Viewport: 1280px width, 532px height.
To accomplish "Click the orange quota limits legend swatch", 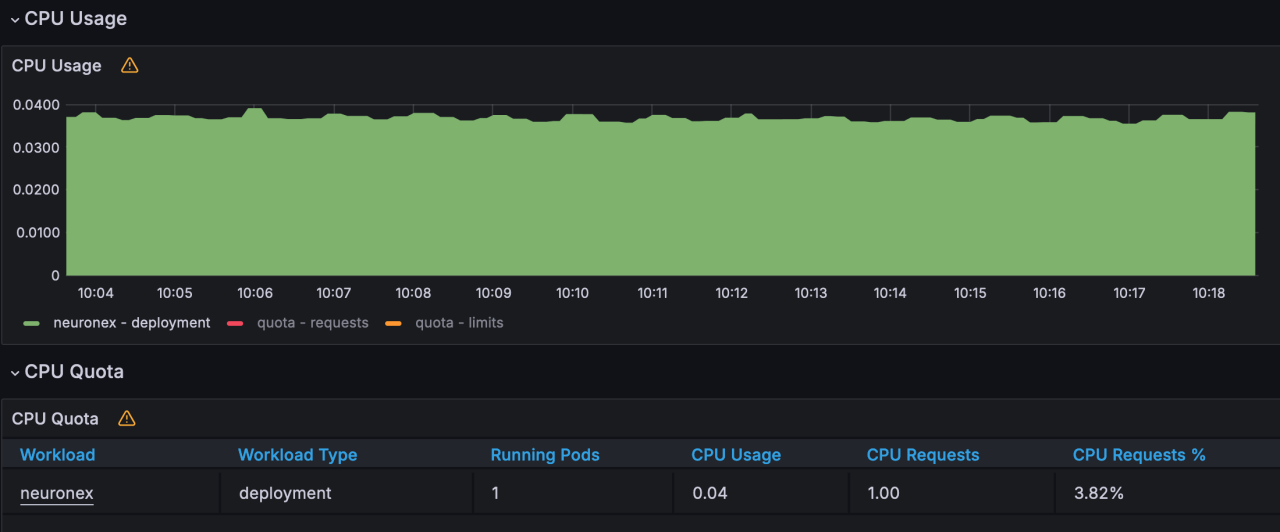I will click(x=394, y=323).
